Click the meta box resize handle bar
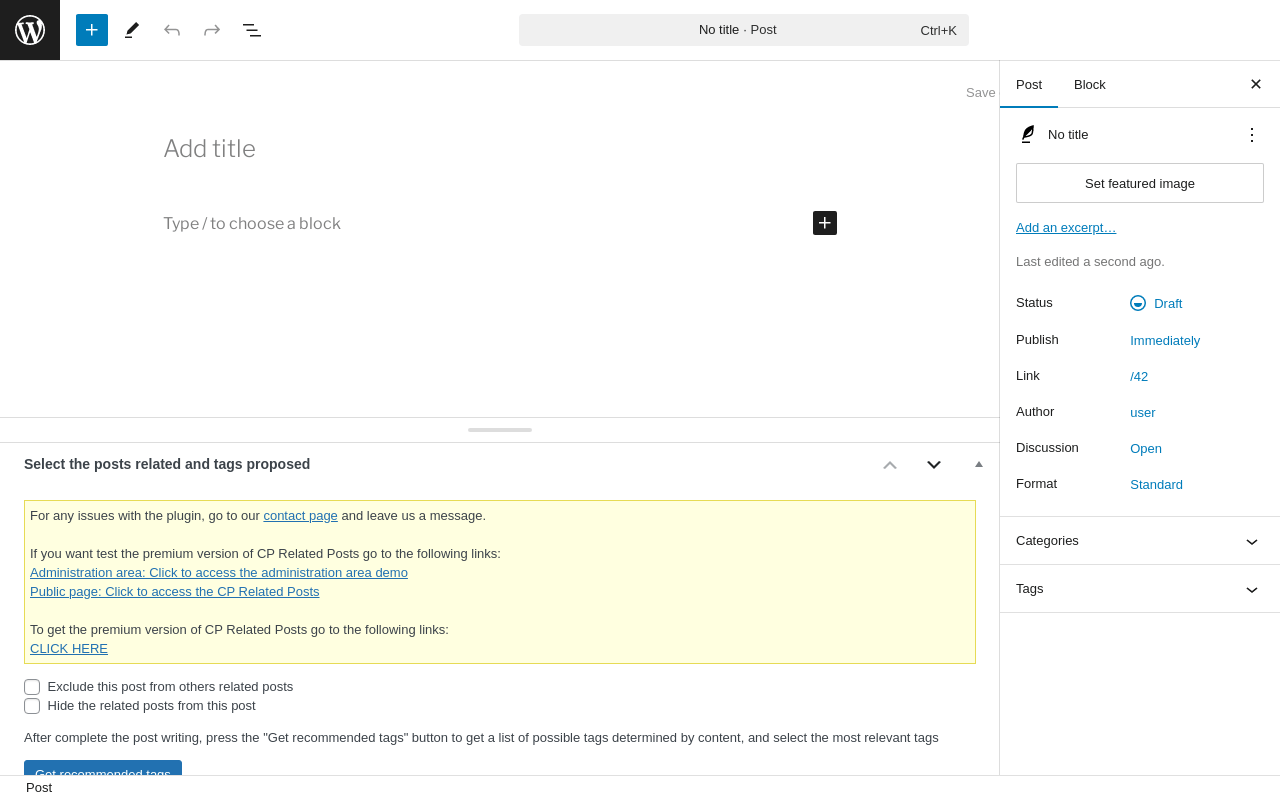This screenshot has width=1280, height=800. (x=500, y=430)
